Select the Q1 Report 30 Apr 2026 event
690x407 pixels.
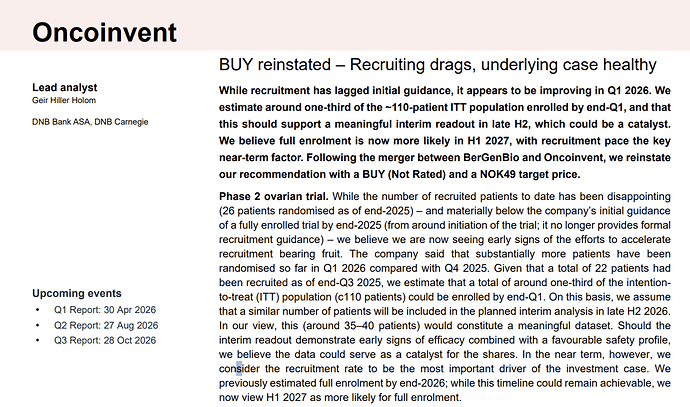tap(105, 311)
